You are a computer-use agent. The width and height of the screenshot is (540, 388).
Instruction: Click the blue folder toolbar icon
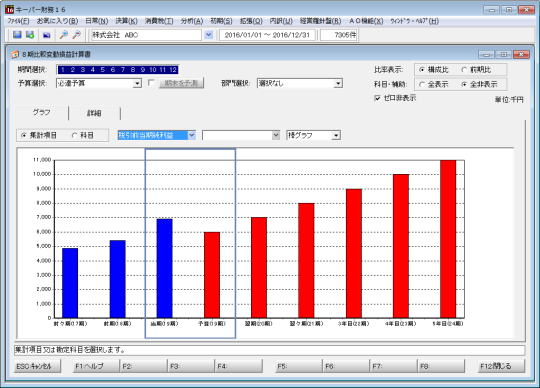coord(47,35)
